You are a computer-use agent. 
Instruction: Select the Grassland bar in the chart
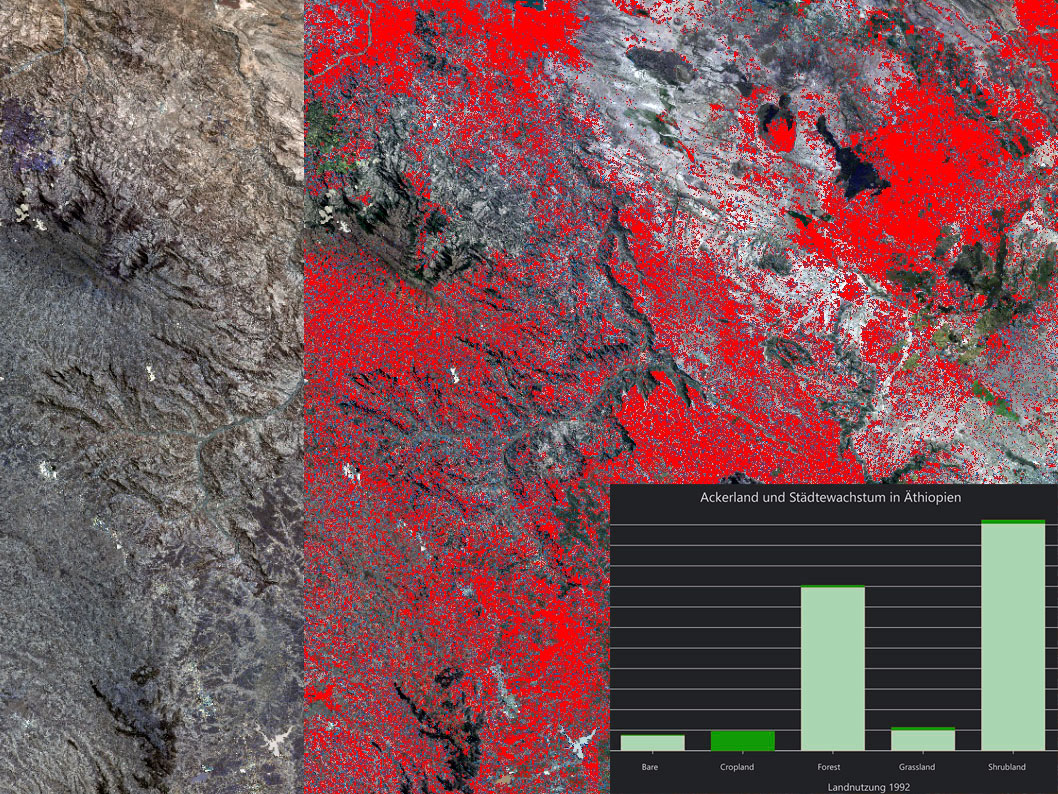[x=923, y=739]
